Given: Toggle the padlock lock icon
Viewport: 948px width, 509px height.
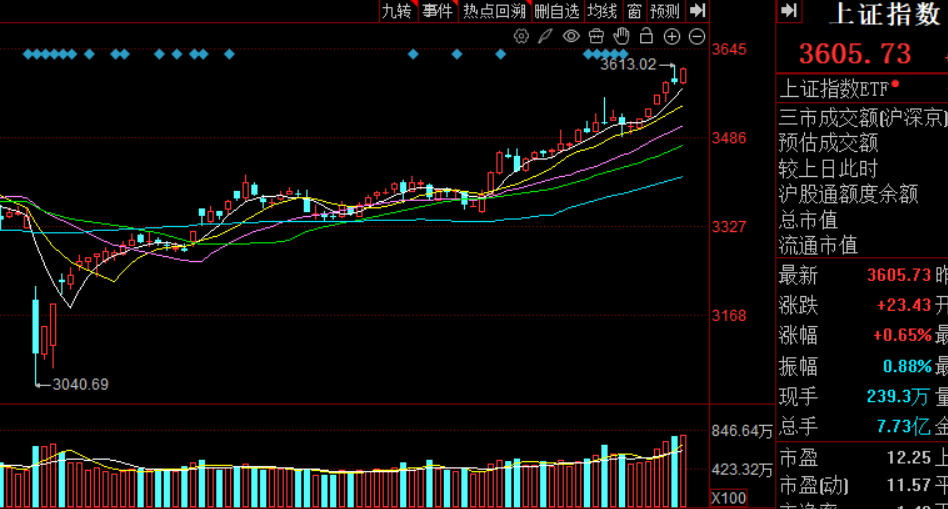Looking at the screenshot, I should [x=646, y=36].
